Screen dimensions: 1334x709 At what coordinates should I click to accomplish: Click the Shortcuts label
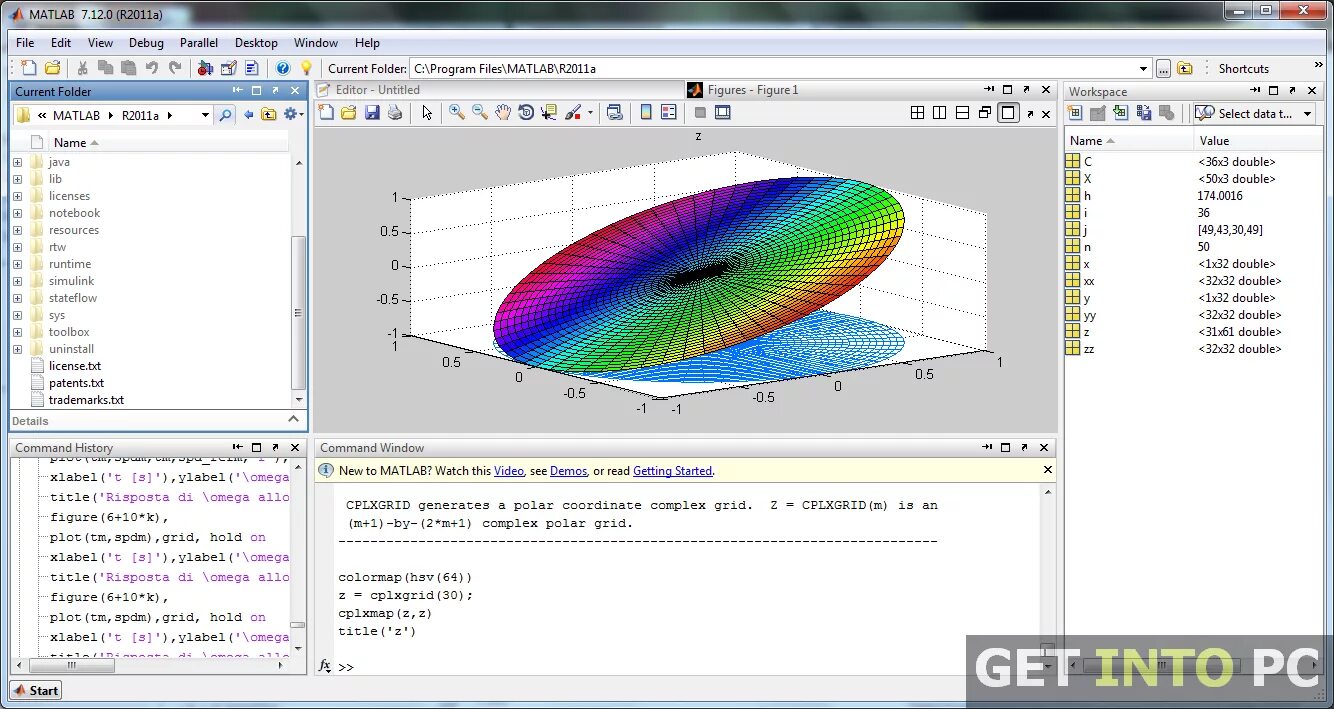tap(1243, 68)
